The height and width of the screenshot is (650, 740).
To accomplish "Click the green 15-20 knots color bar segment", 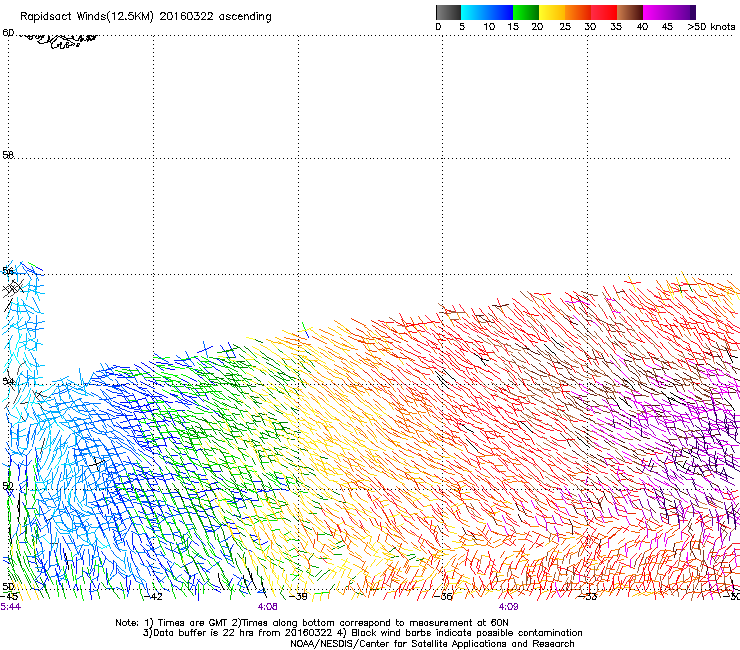I will coord(526,12).
